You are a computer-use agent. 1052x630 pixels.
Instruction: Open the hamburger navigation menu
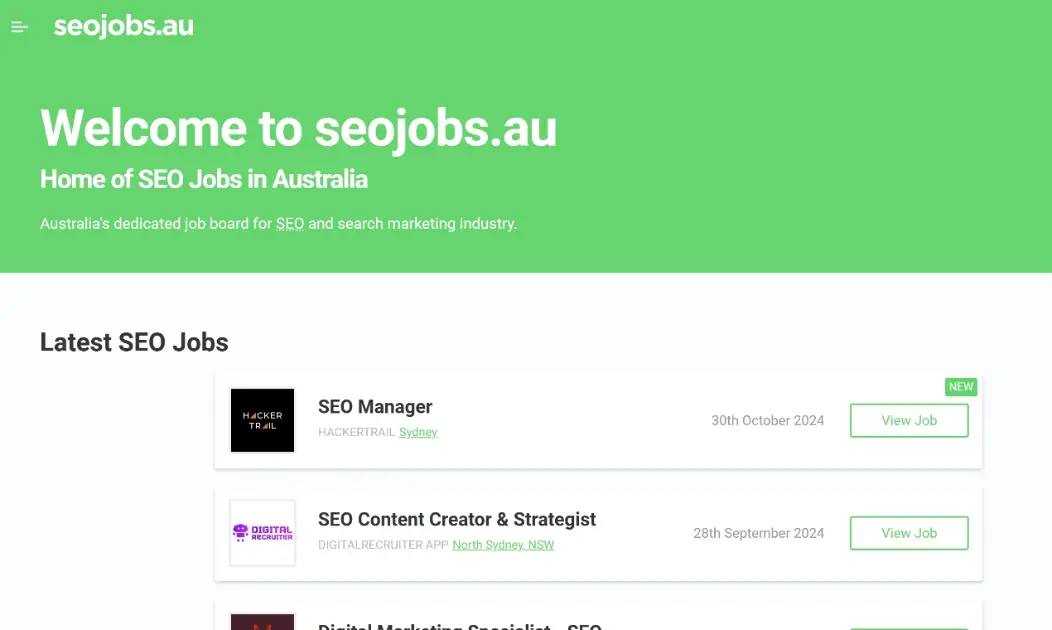click(19, 27)
